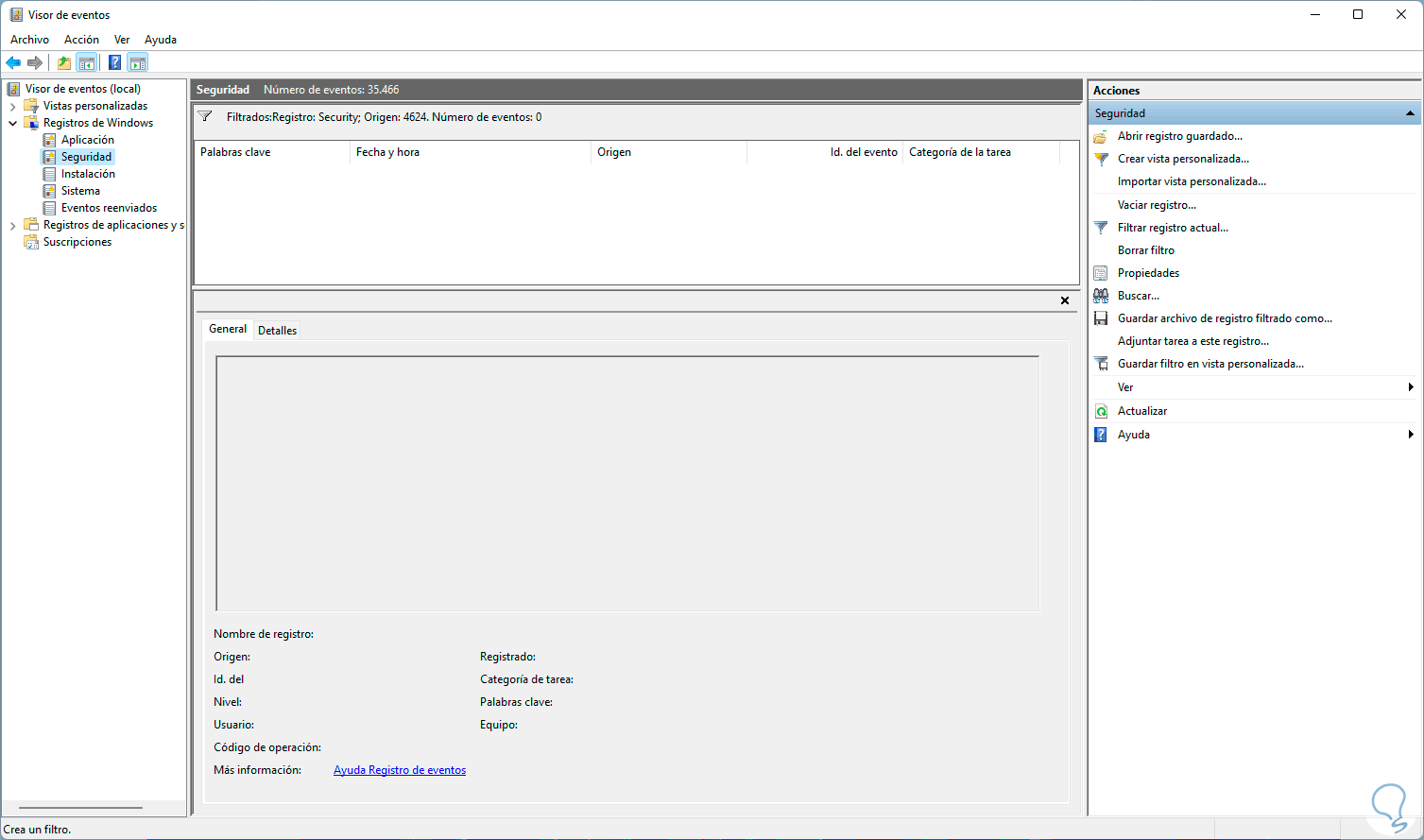Click Adjuntar tarea a este registro...
The image size is (1424, 840).
point(1193,341)
